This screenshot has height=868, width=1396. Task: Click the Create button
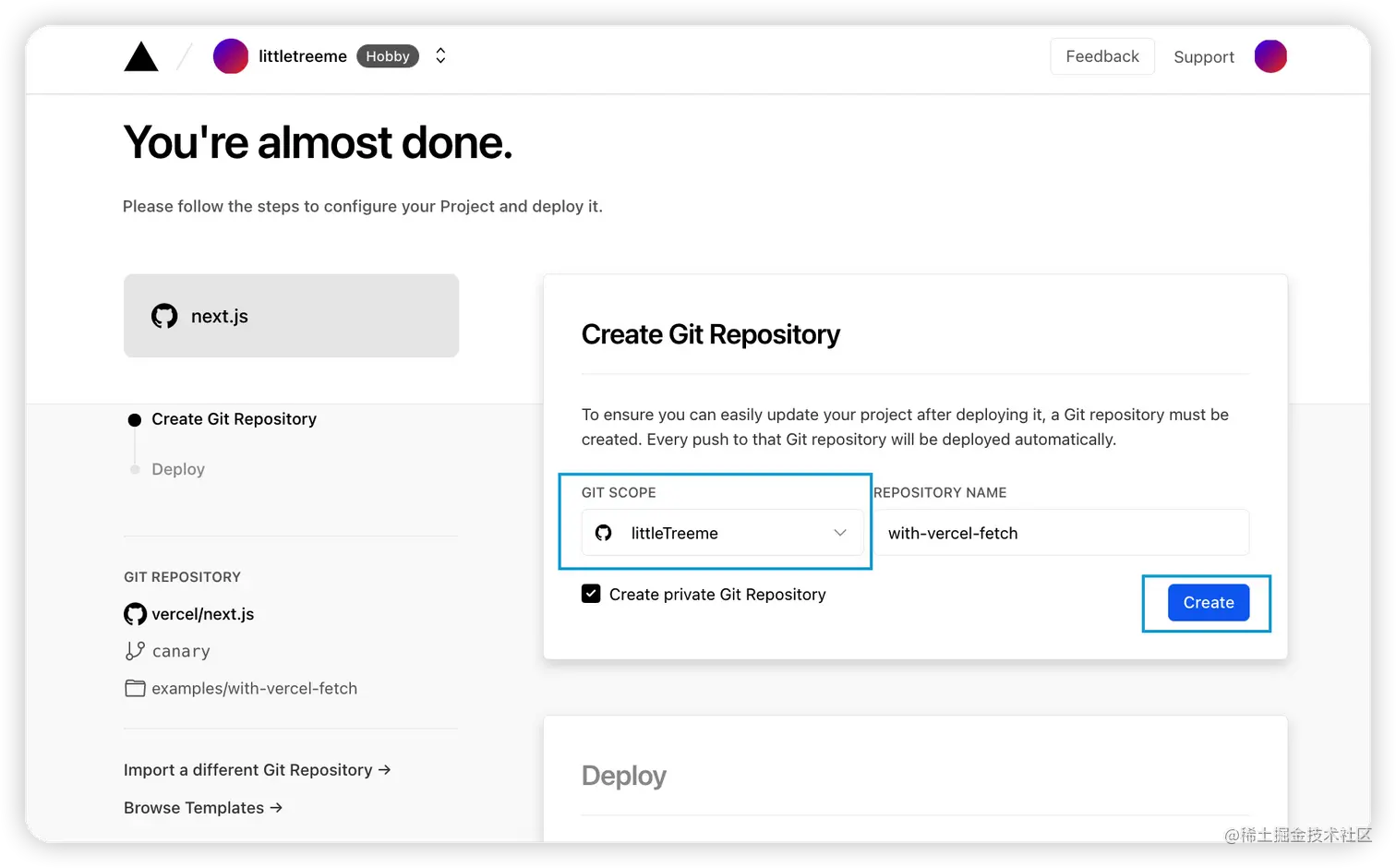(1208, 602)
